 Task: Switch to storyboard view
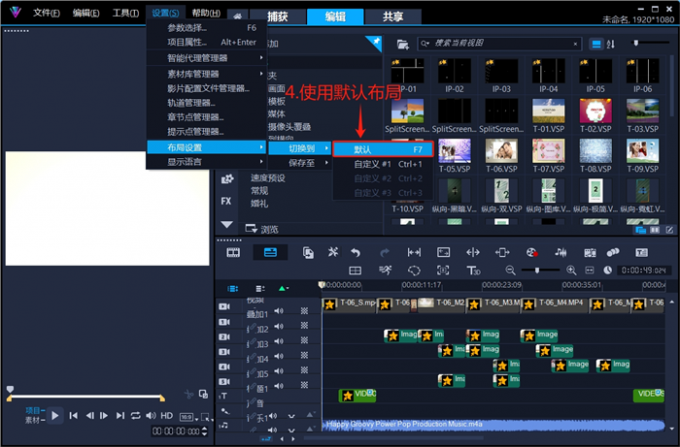[233, 252]
